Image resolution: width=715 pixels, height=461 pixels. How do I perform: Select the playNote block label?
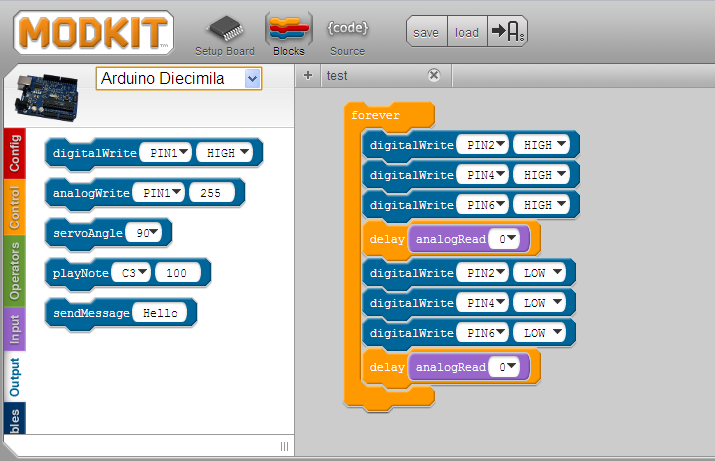click(x=81, y=274)
